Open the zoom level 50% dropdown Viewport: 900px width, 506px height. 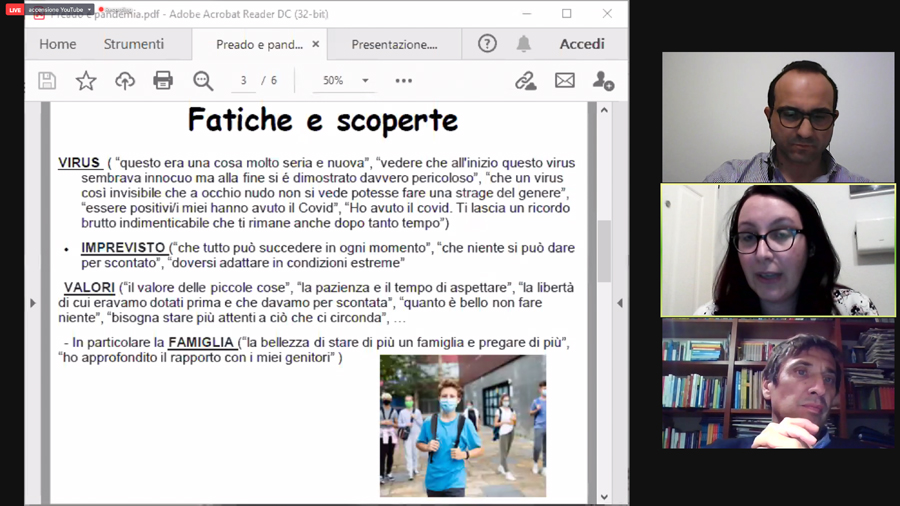click(x=343, y=81)
